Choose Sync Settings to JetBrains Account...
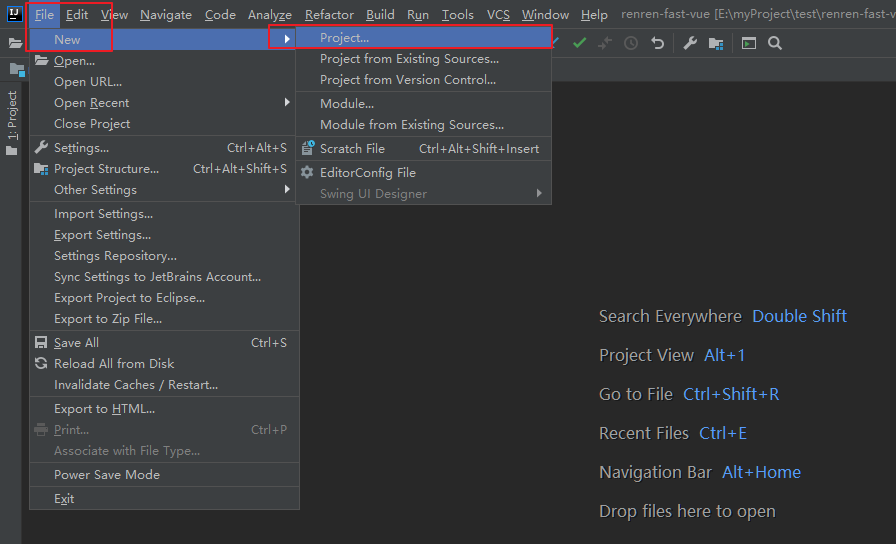Image resolution: width=896 pixels, height=544 pixels. tap(164, 277)
